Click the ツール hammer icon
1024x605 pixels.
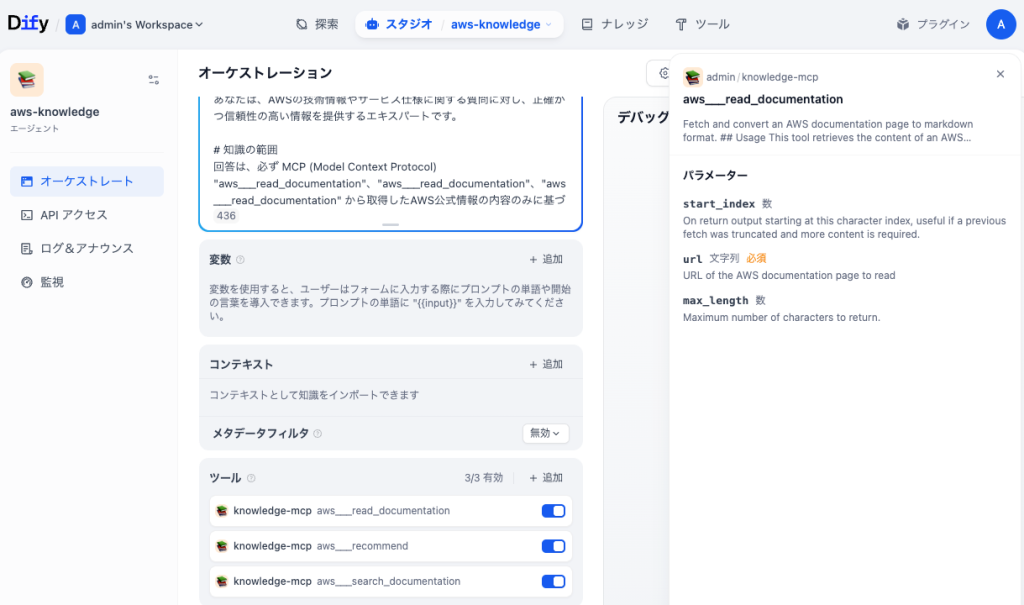[x=681, y=24]
